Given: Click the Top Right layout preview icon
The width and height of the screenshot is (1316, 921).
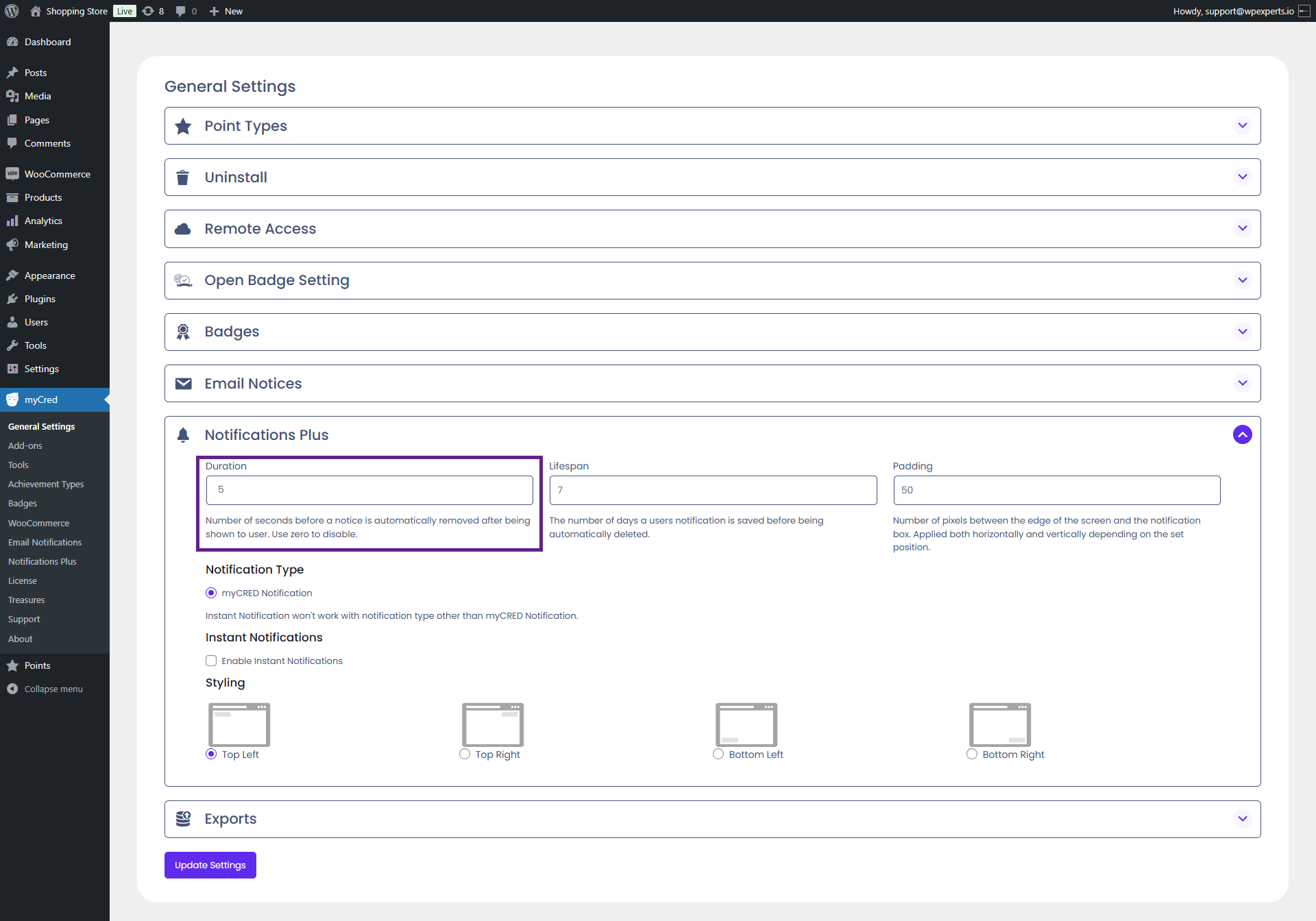Looking at the screenshot, I should [493, 724].
